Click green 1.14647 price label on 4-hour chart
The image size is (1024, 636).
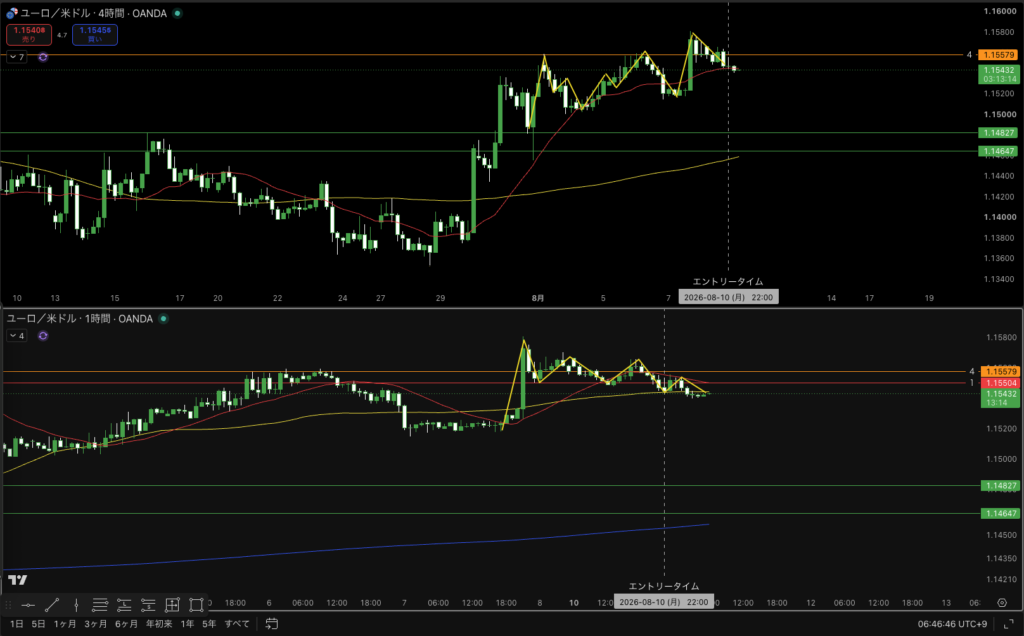998,151
